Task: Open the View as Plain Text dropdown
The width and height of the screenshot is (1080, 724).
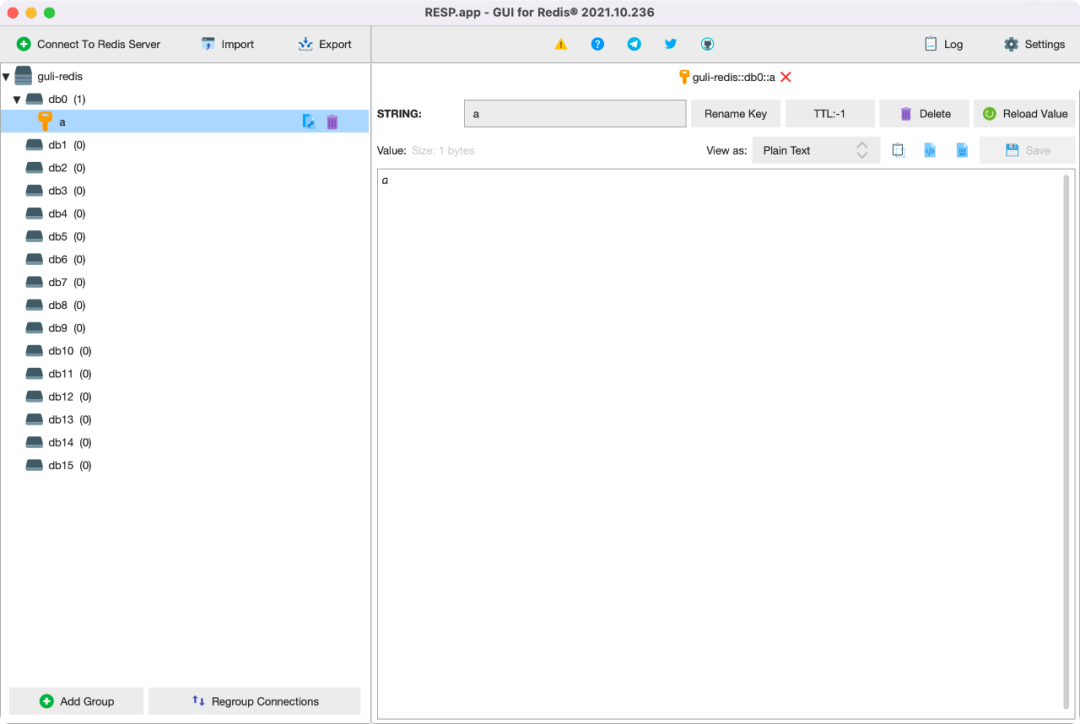Action: click(x=816, y=150)
